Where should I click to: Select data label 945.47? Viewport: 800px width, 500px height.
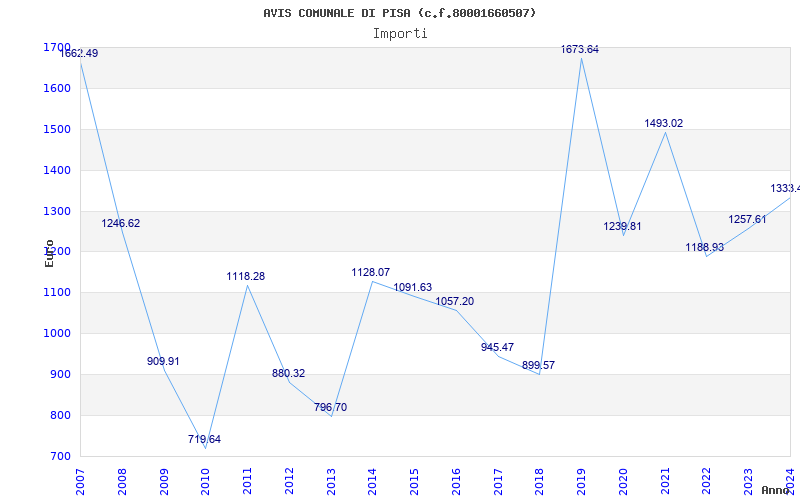click(x=497, y=347)
